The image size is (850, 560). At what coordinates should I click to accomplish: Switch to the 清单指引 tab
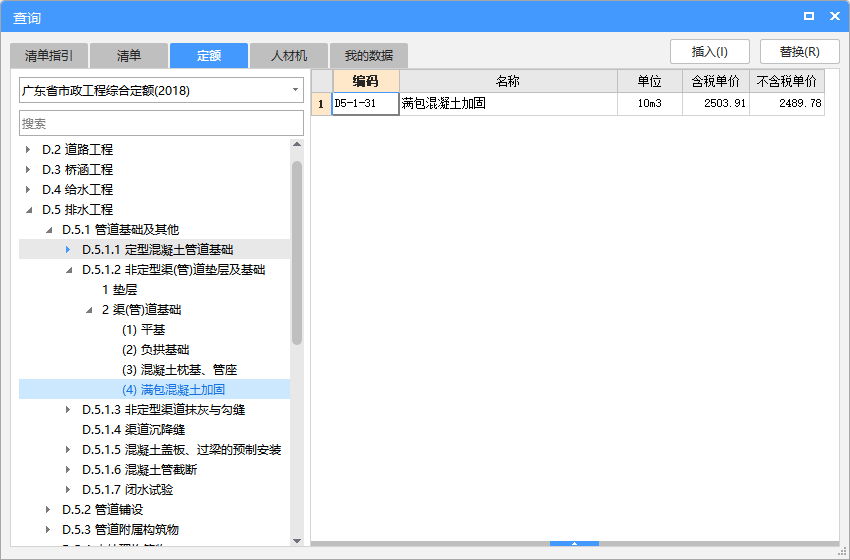coord(49,55)
